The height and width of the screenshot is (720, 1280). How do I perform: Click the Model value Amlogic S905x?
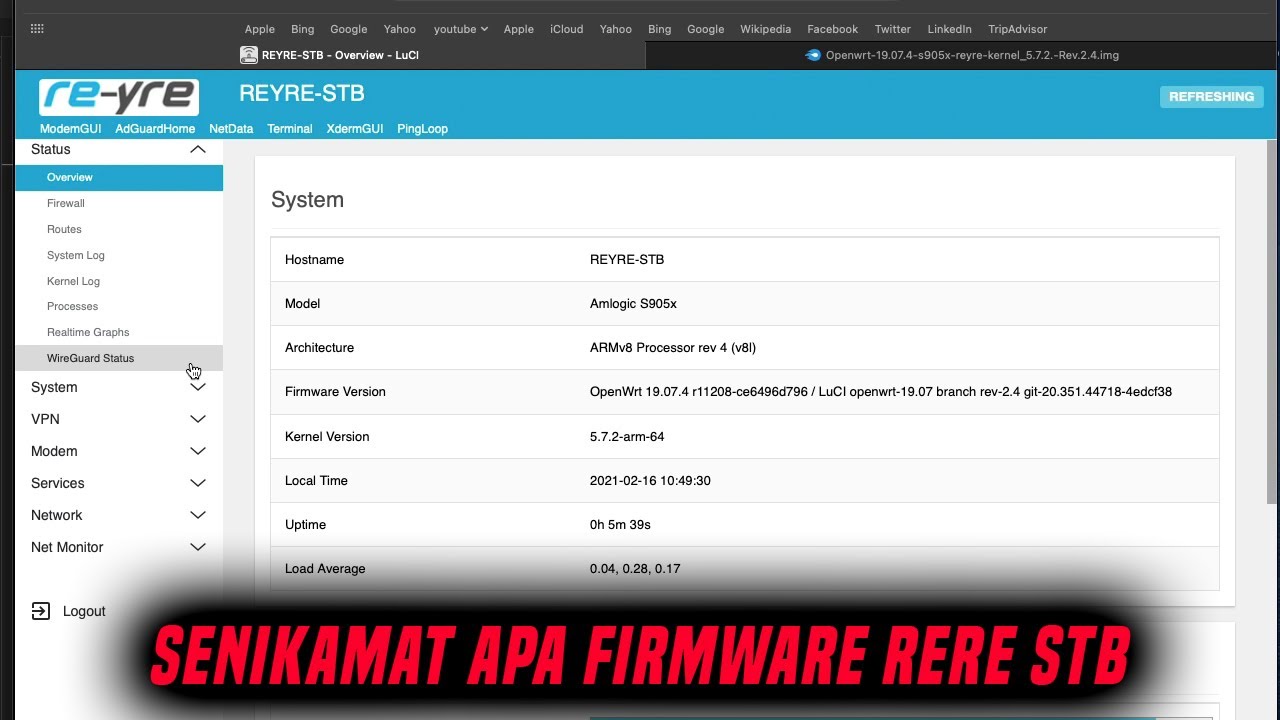[x=633, y=304]
